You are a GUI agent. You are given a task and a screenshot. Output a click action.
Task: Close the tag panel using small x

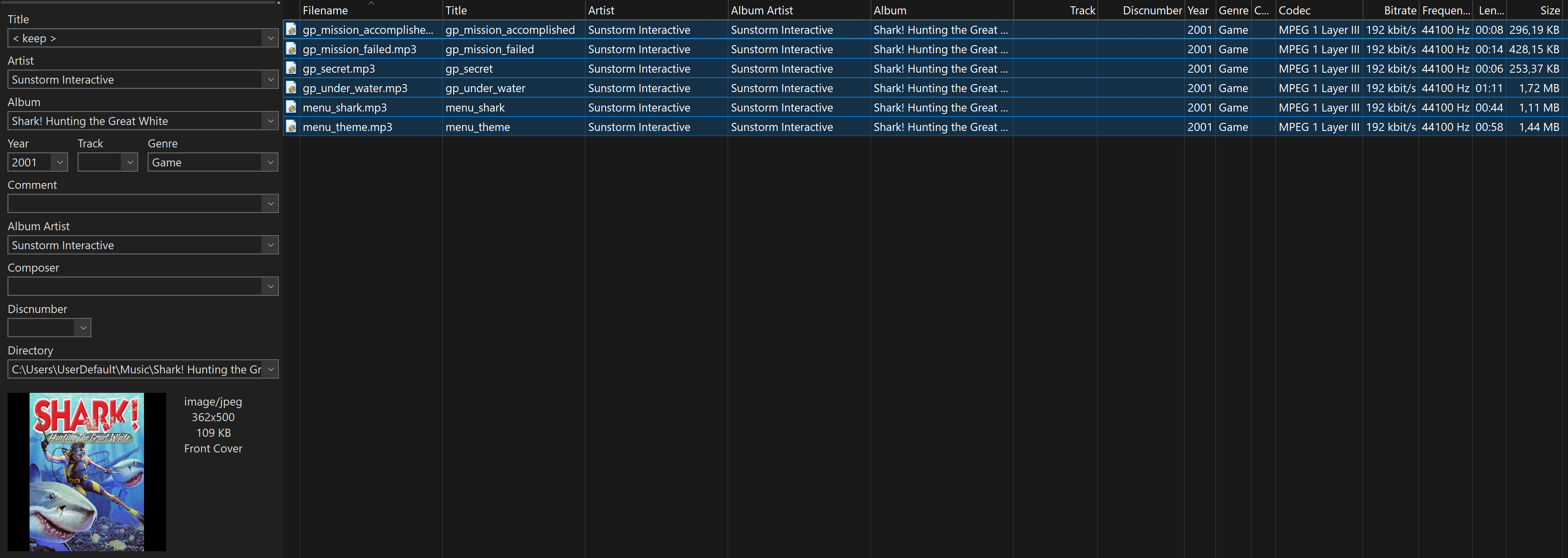[x=278, y=3]
